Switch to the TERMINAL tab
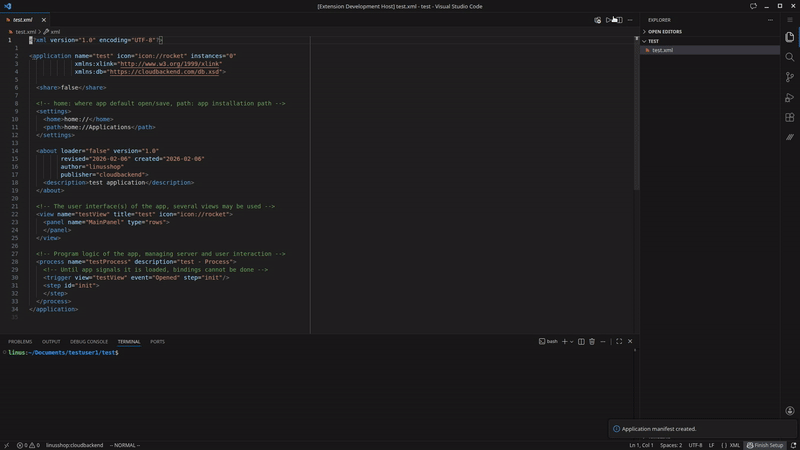 tap(129, 341)
